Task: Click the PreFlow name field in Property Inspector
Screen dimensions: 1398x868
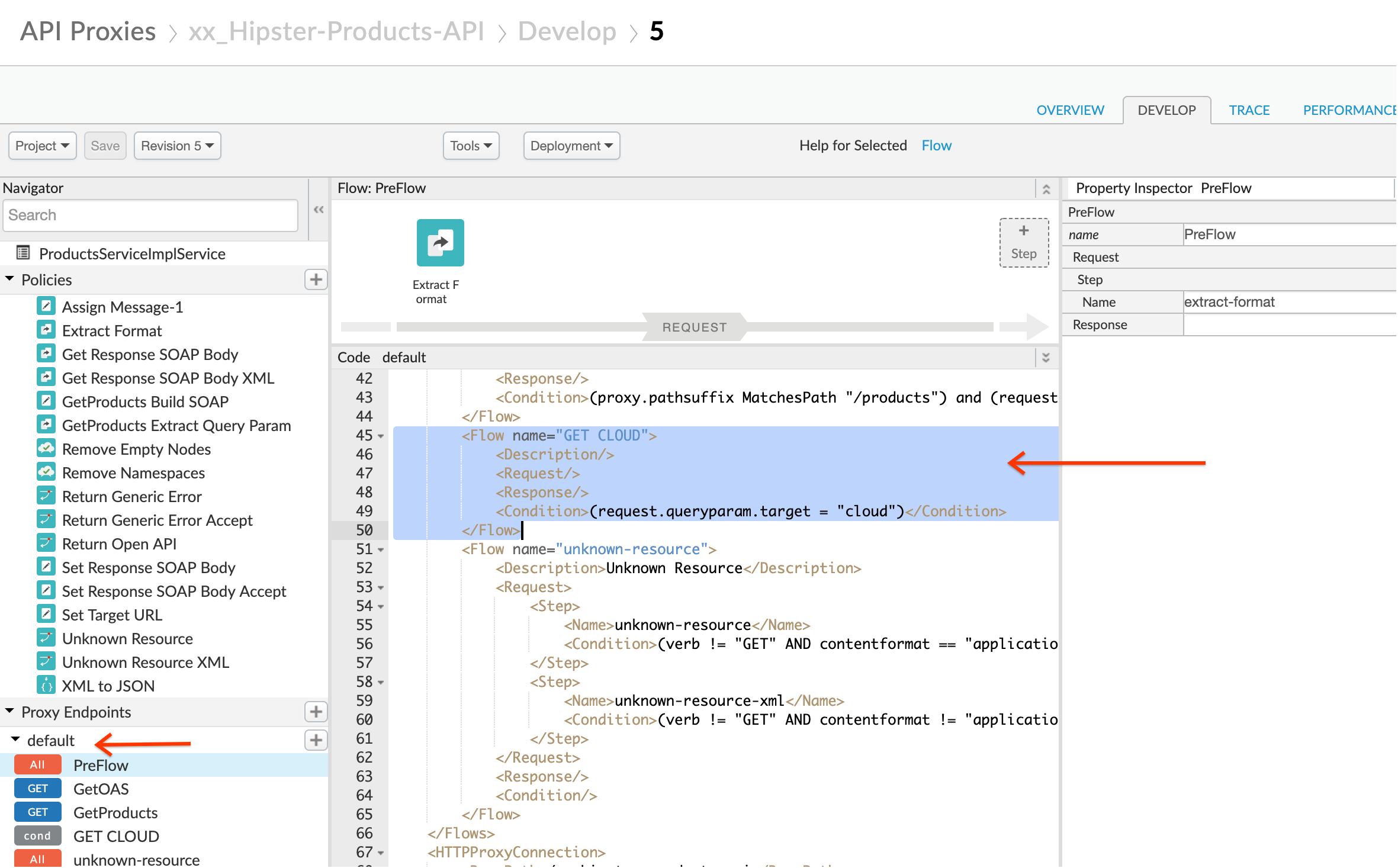Action: pyautogui.click(x=1290, y=234)
